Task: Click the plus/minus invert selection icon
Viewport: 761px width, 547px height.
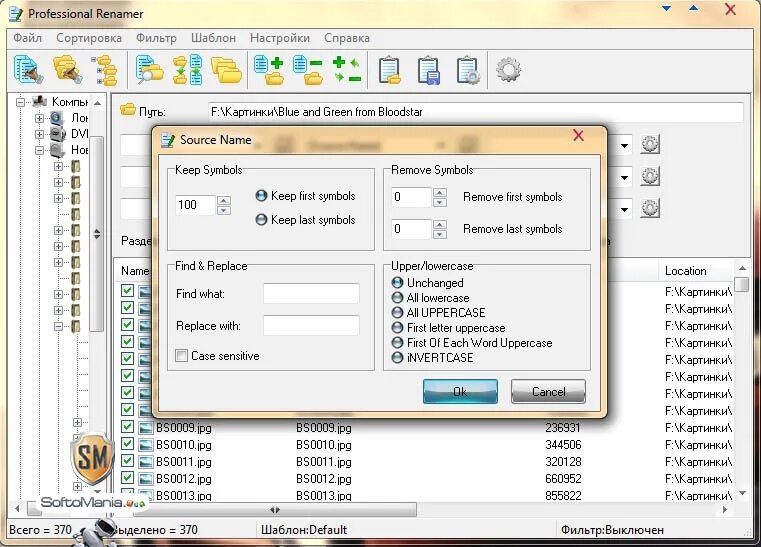Action: click(347, 69)
